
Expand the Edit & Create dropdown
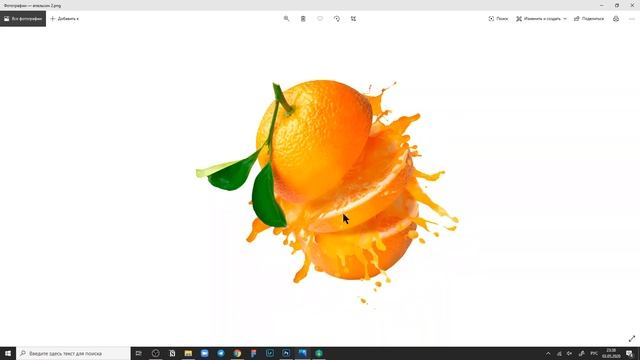(541, 19)
